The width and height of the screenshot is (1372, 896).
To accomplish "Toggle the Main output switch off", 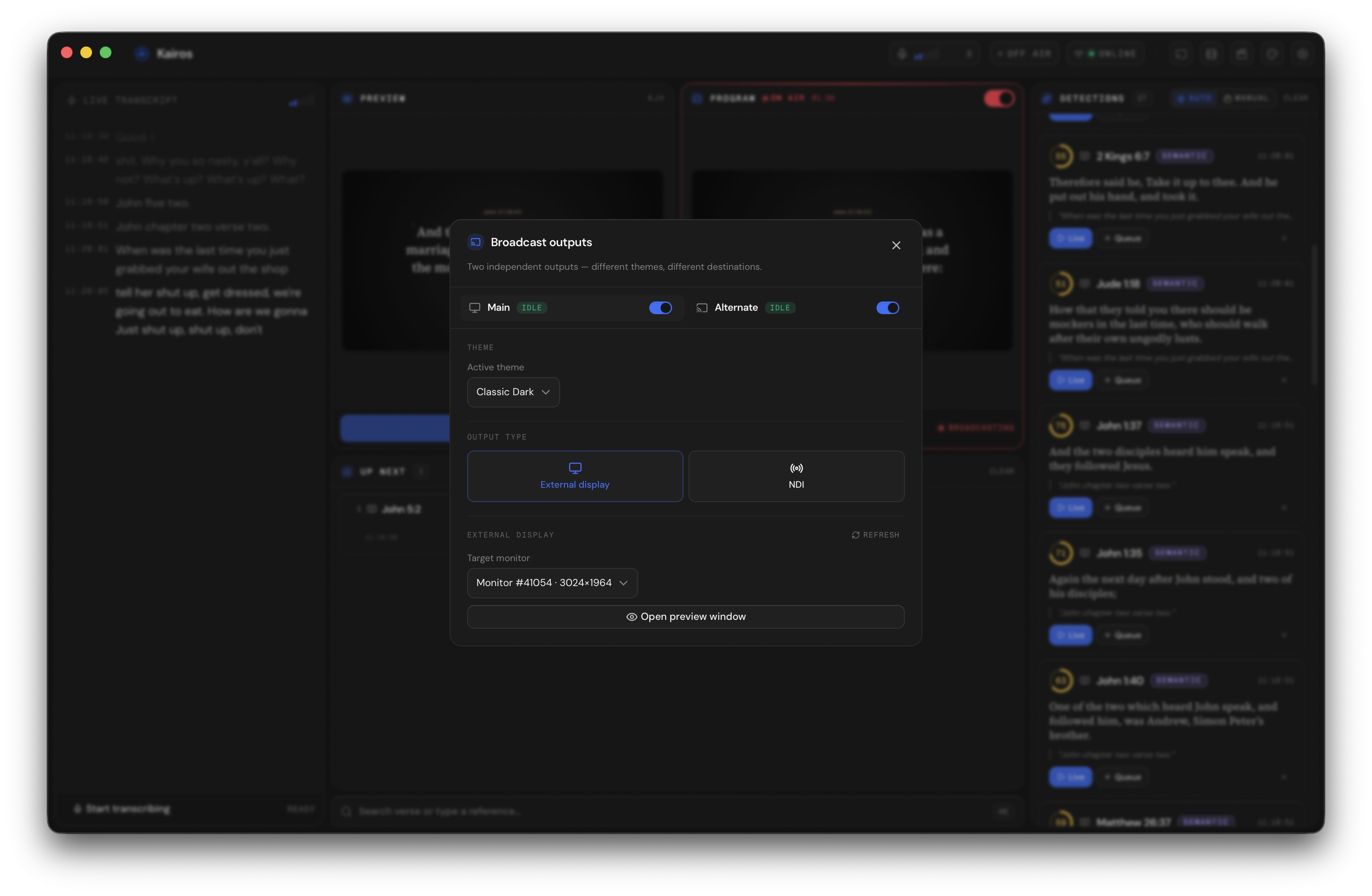I will tap(660, 308).
